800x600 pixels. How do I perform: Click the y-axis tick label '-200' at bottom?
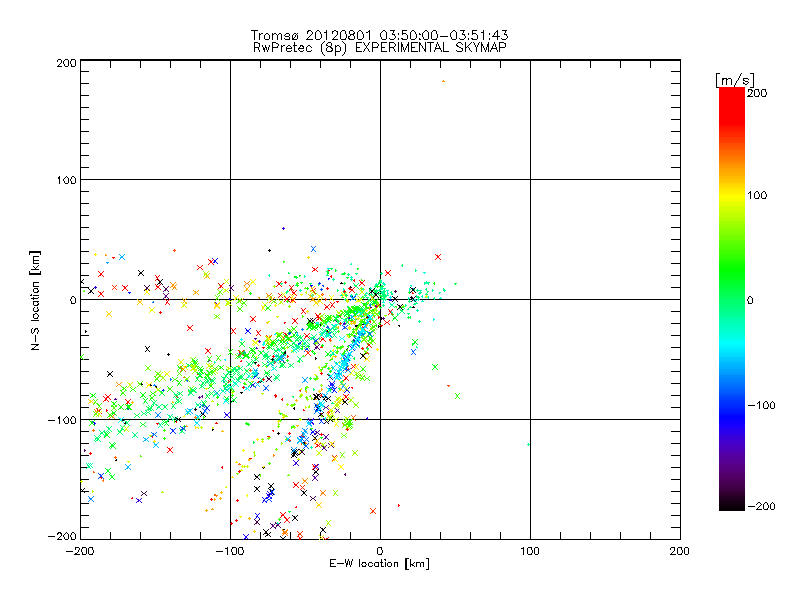click(x=62, y=536)
